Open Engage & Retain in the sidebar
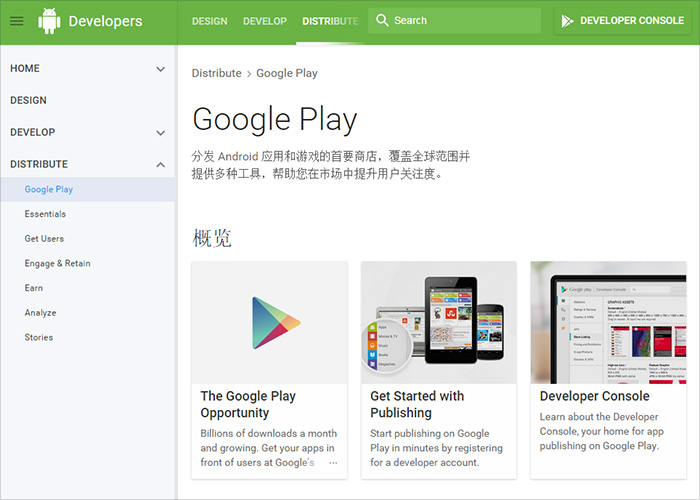This screenshot has width=700, height=500. point(58,263)
